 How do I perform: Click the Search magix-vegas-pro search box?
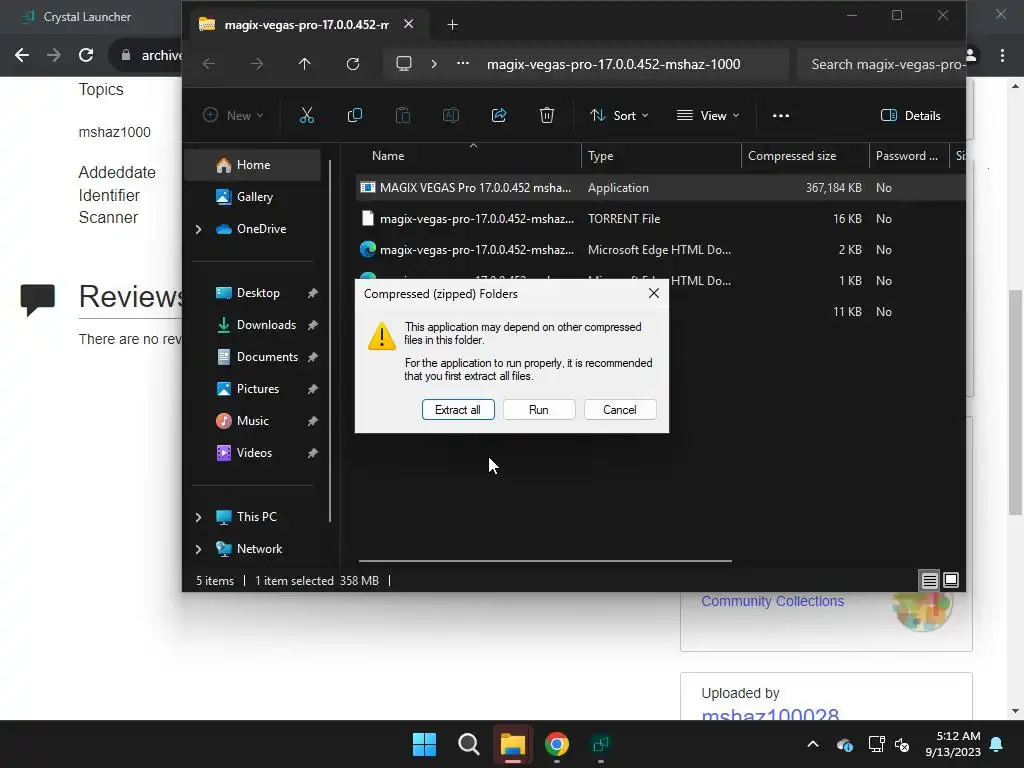click(882, 64)
